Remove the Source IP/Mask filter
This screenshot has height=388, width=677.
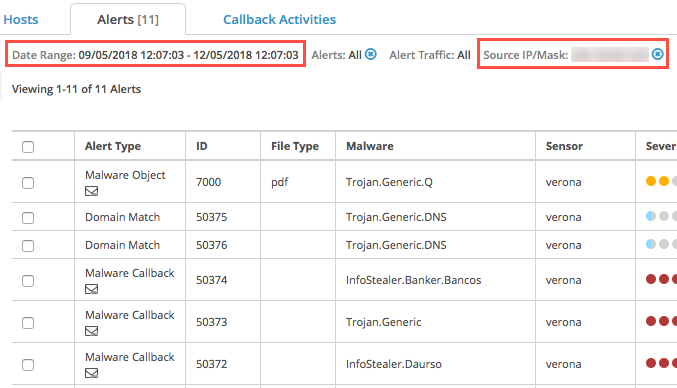click(x=658, y=54)
